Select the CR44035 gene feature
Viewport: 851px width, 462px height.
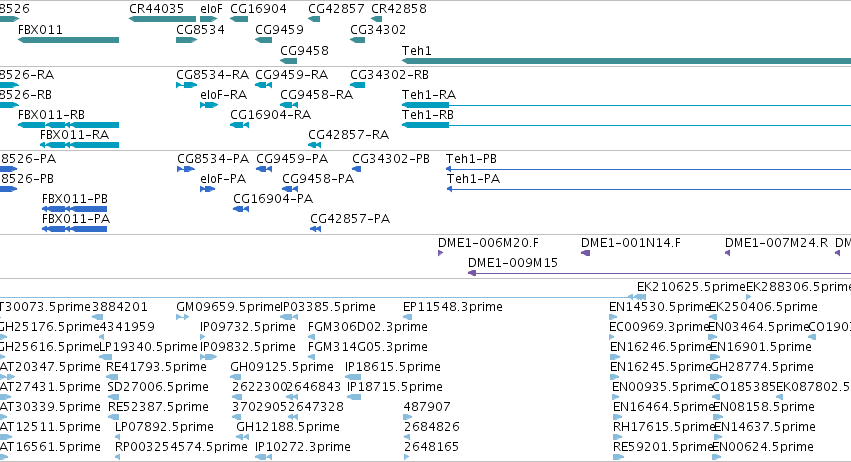coord(156,9)
